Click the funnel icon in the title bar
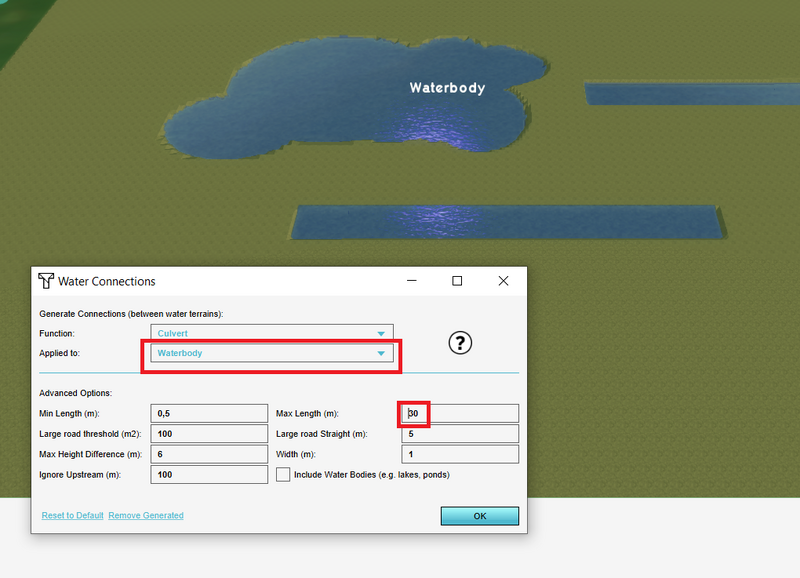800x578 pixels. [x=44, y=281]
